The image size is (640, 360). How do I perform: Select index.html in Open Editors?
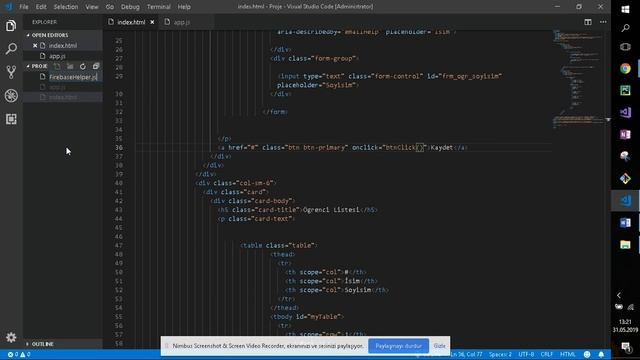(63, 46)
